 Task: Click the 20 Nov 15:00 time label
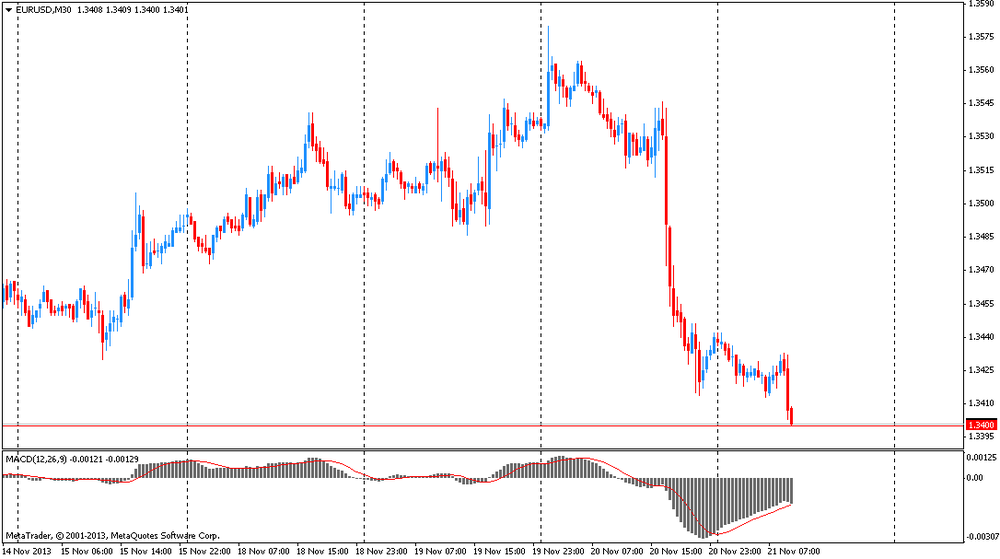(677, 551)
